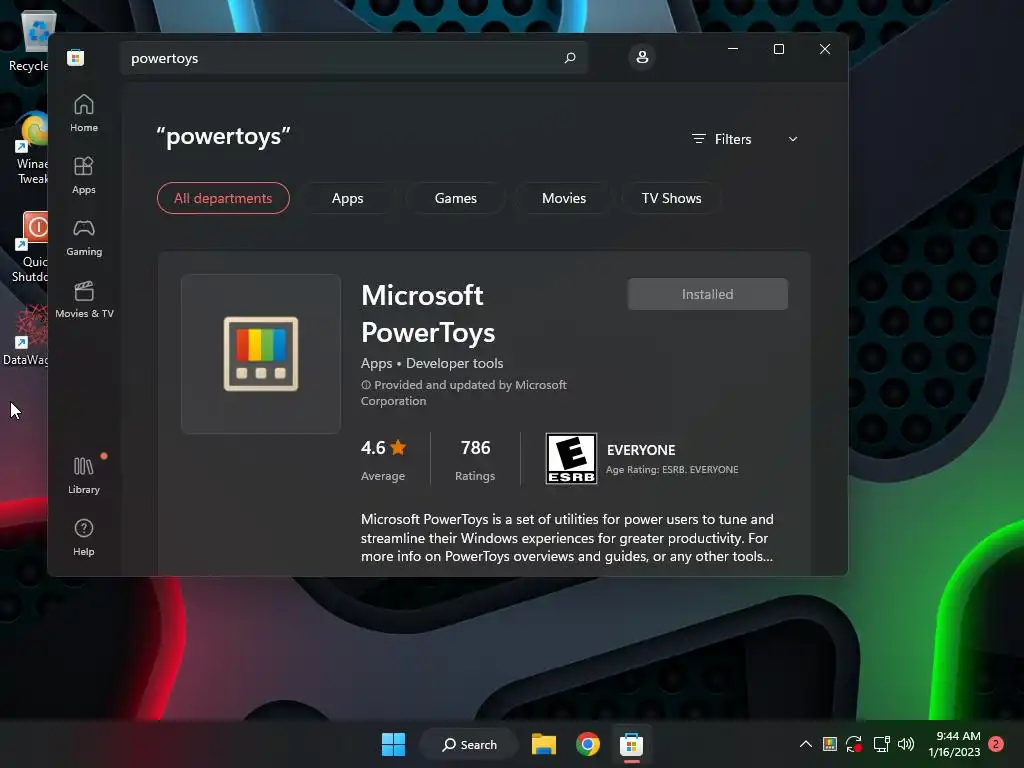Select the Games department filter
Viewport: 1024px width, 768px height.
click(x=456, y=198)
